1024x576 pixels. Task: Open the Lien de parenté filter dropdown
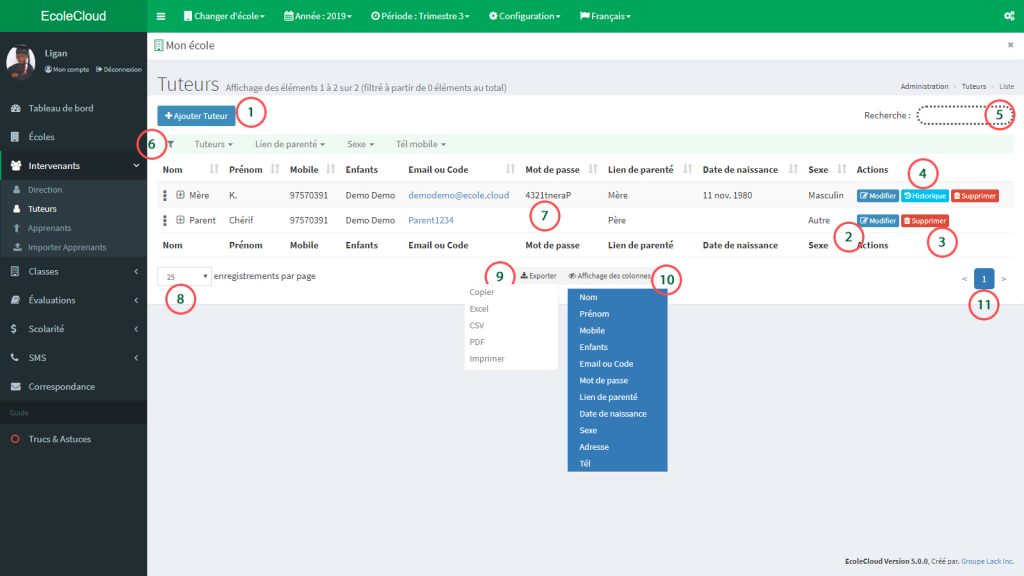[286, 144]
